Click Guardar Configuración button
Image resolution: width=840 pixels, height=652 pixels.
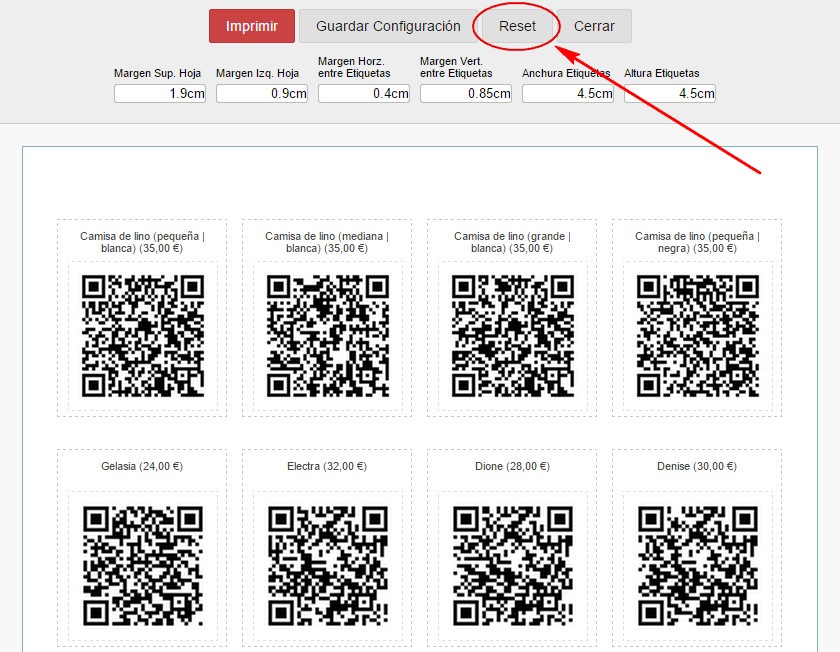point(388,26)
